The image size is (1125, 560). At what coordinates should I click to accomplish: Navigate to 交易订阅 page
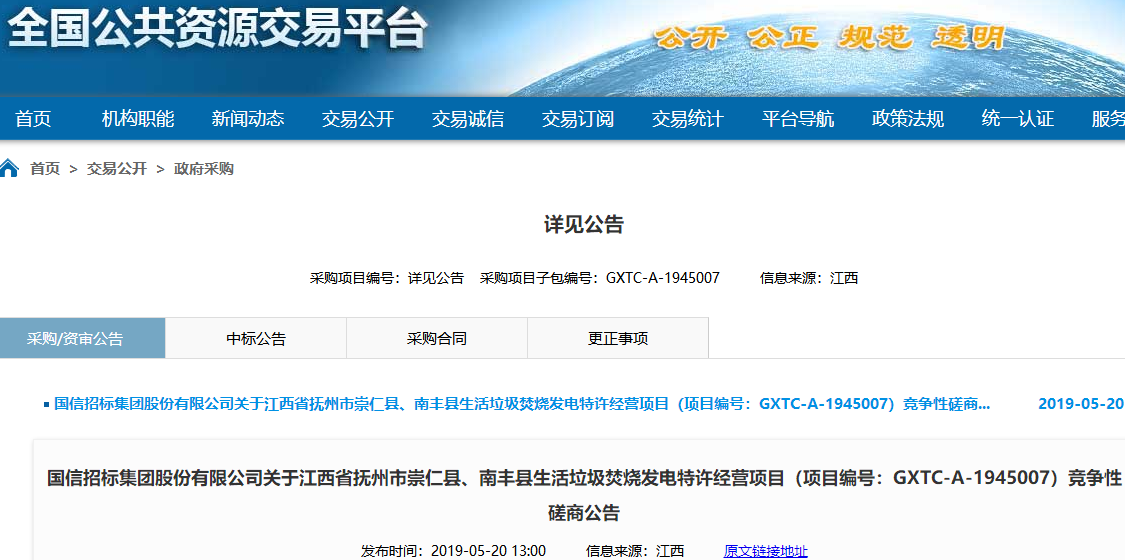[x=578, y=119]
